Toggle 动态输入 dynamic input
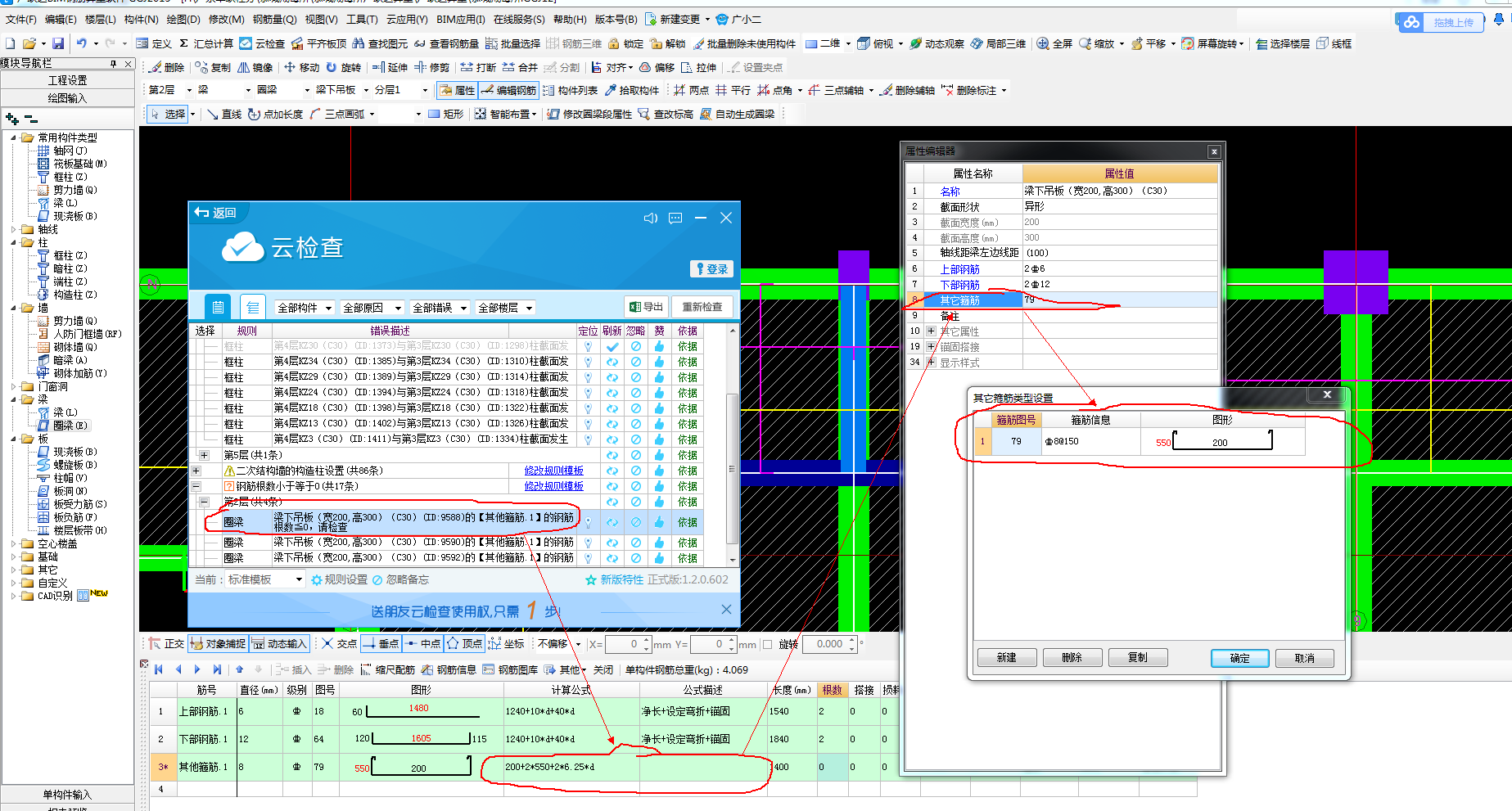1512x811 pixels. pyautogui.click(x=279, y=644)
